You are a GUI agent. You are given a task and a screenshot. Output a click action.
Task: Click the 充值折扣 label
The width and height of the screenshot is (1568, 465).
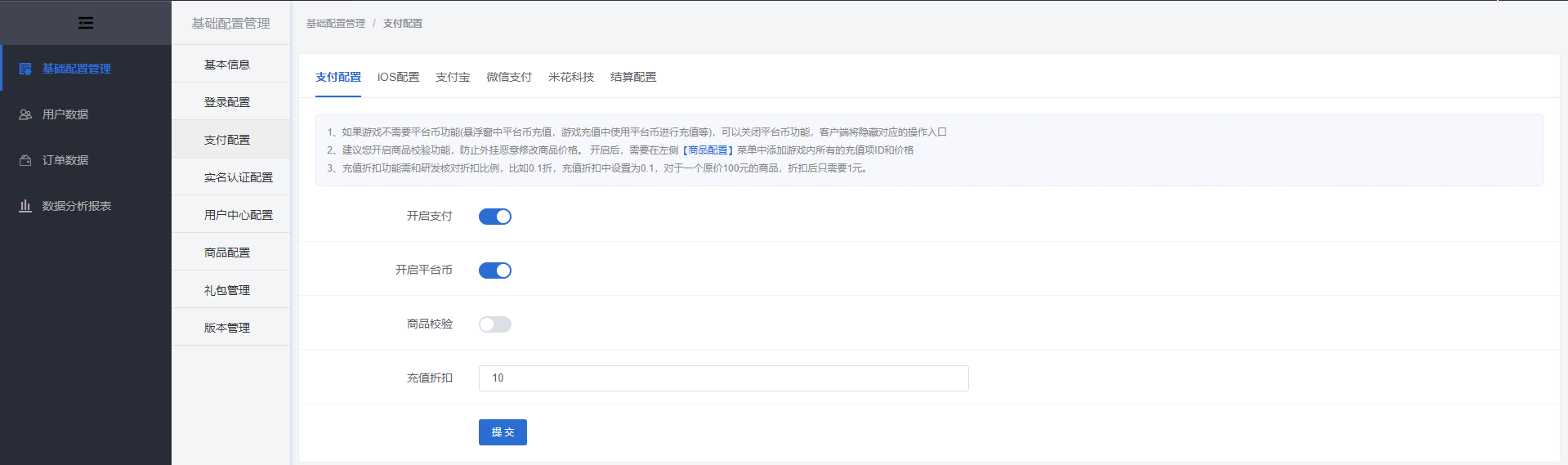430,378
